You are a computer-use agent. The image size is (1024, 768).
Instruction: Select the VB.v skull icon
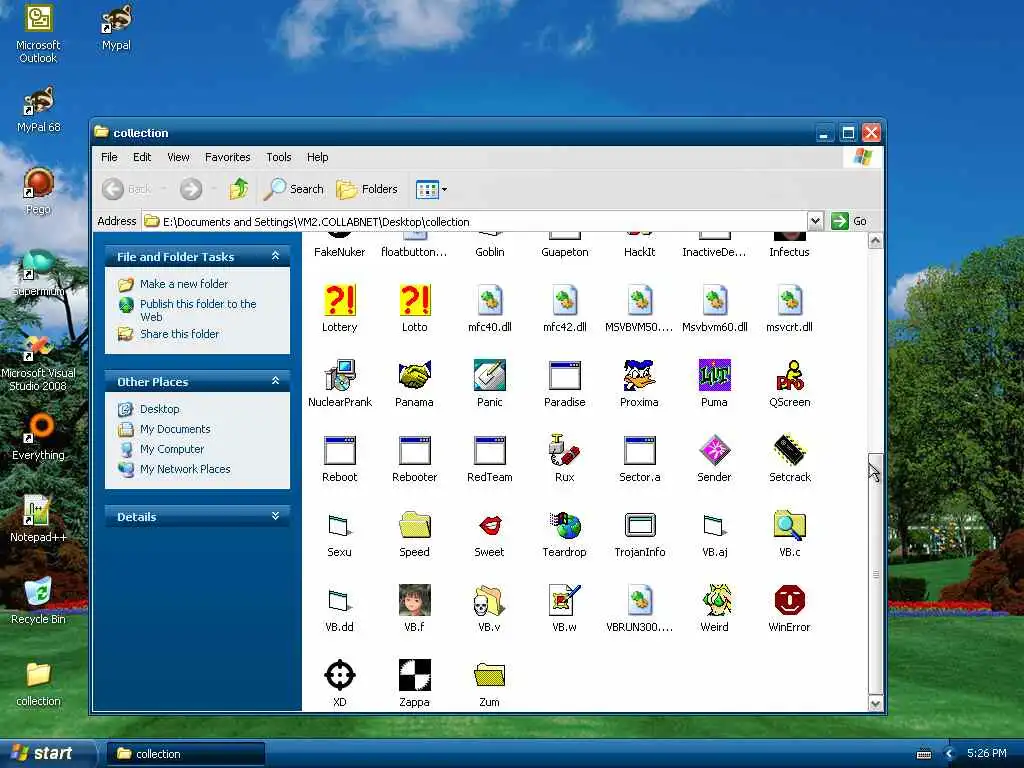pyautogui.click(x=490, y=600)
